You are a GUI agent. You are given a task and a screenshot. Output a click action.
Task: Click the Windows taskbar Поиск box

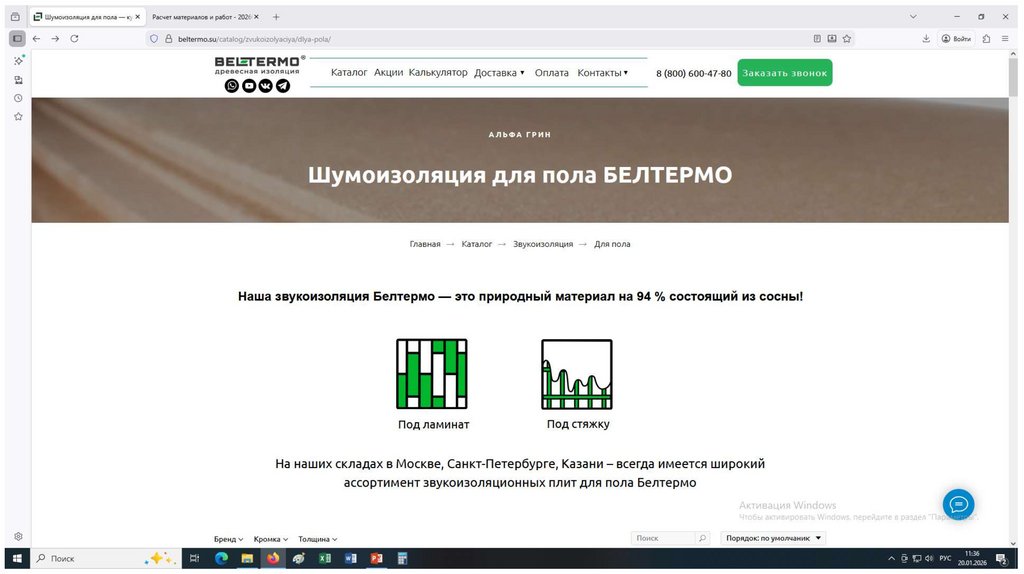(106, 558)
